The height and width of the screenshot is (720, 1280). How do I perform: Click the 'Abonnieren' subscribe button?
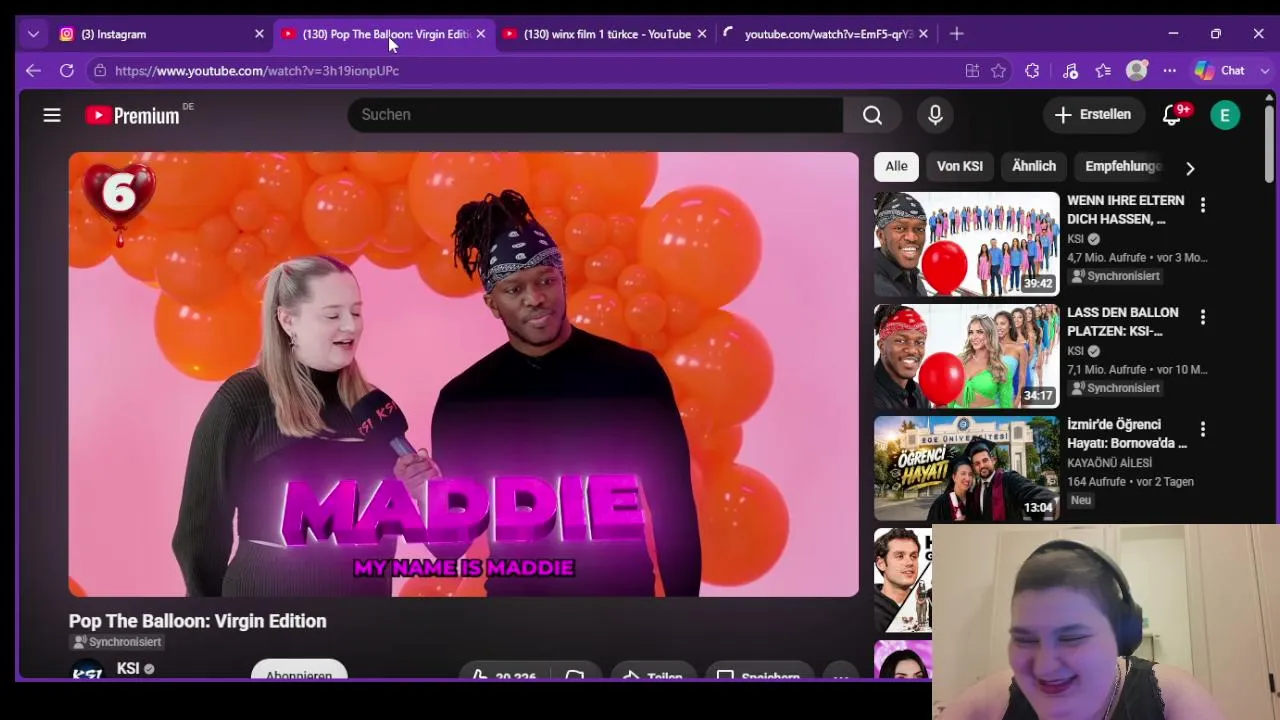(298, 671)
